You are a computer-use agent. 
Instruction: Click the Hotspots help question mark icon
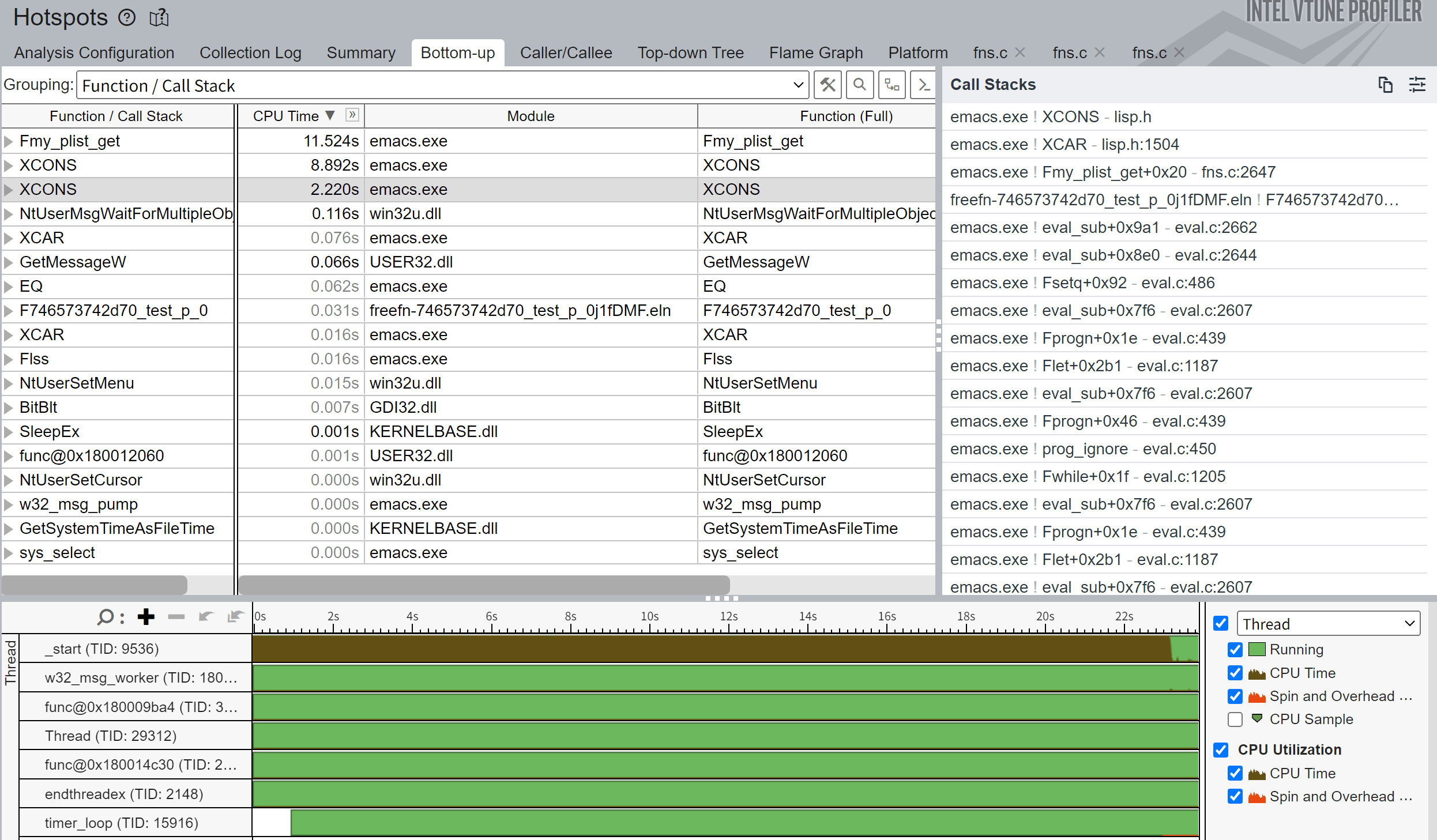[127, 18]
